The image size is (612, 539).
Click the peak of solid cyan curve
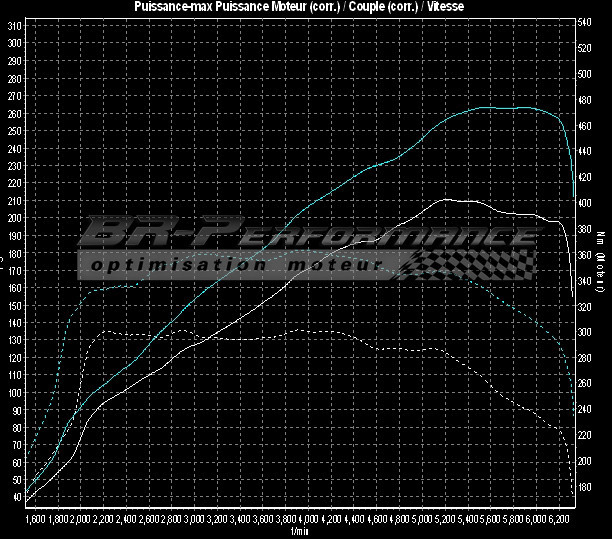490,107
